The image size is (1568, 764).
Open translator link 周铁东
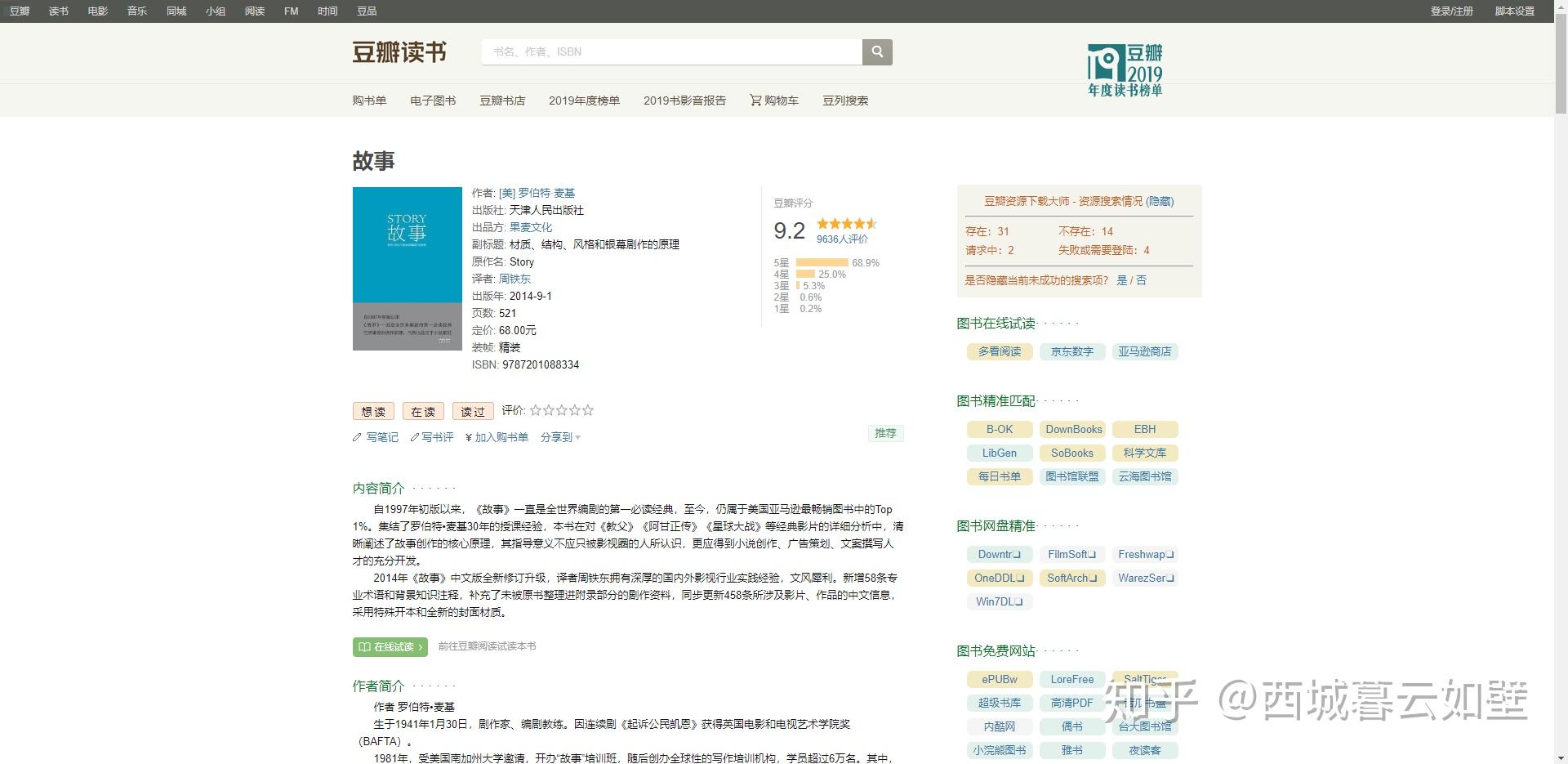[x=514, y=279]
